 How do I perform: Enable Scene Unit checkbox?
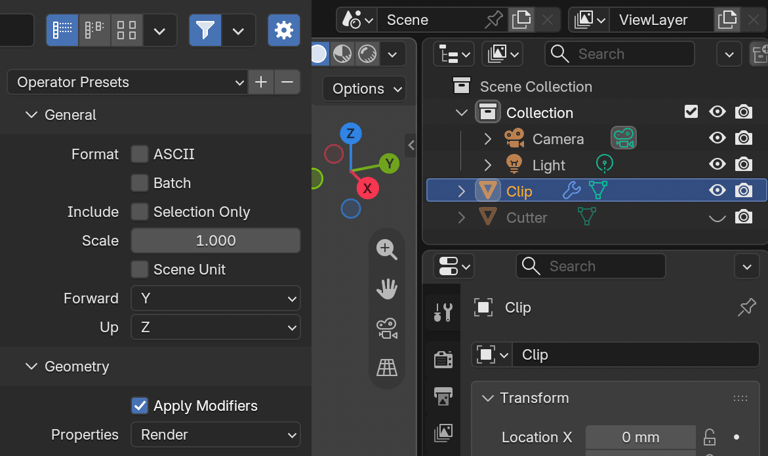coord(140,269)
